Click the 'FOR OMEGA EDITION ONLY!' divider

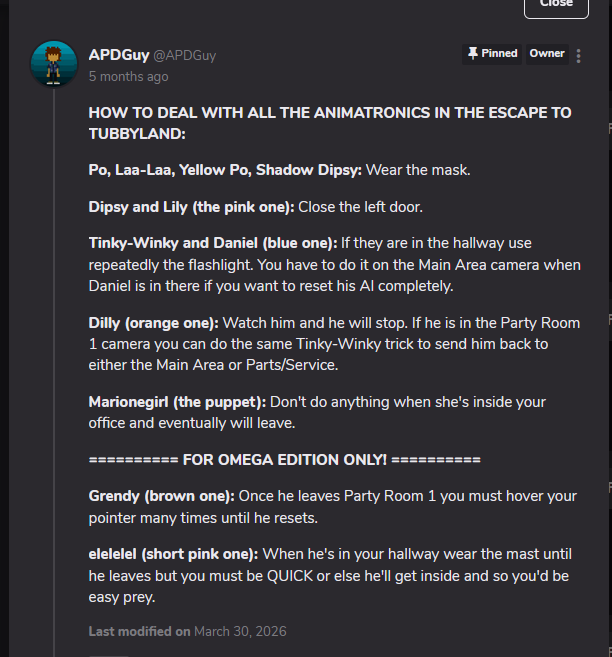[x=284, y=459]
